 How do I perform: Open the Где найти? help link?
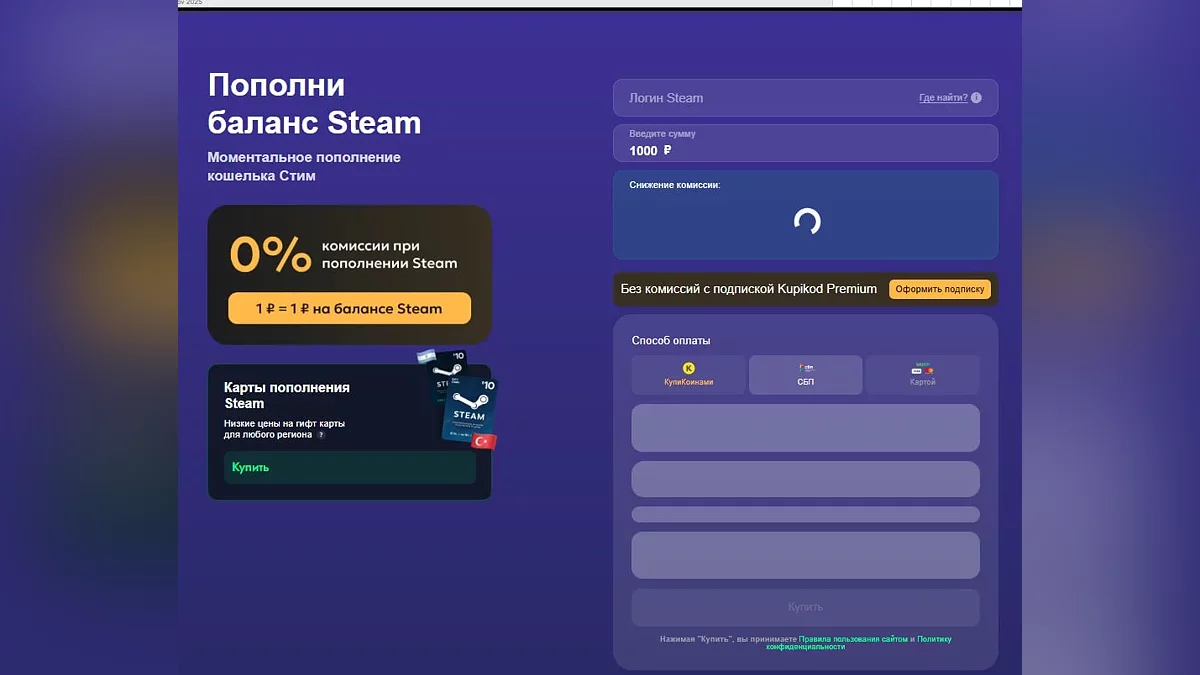click(x=943, y=98)
